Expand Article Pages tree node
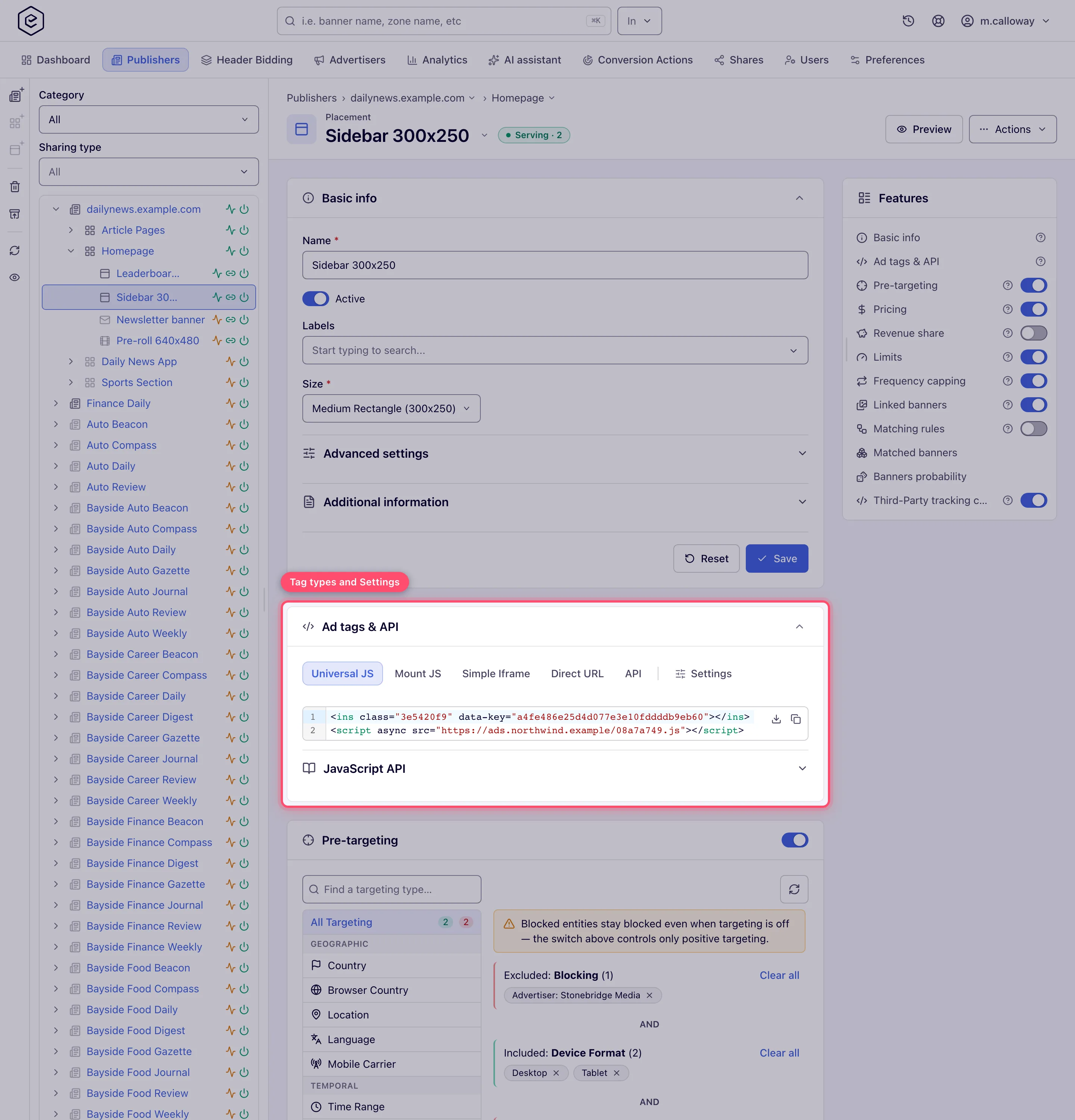 [71, 230]
